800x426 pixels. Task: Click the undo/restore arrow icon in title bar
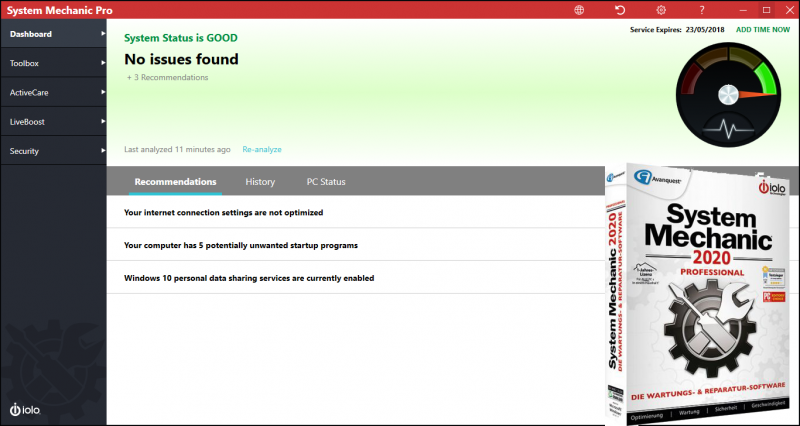tap(620, 10)
